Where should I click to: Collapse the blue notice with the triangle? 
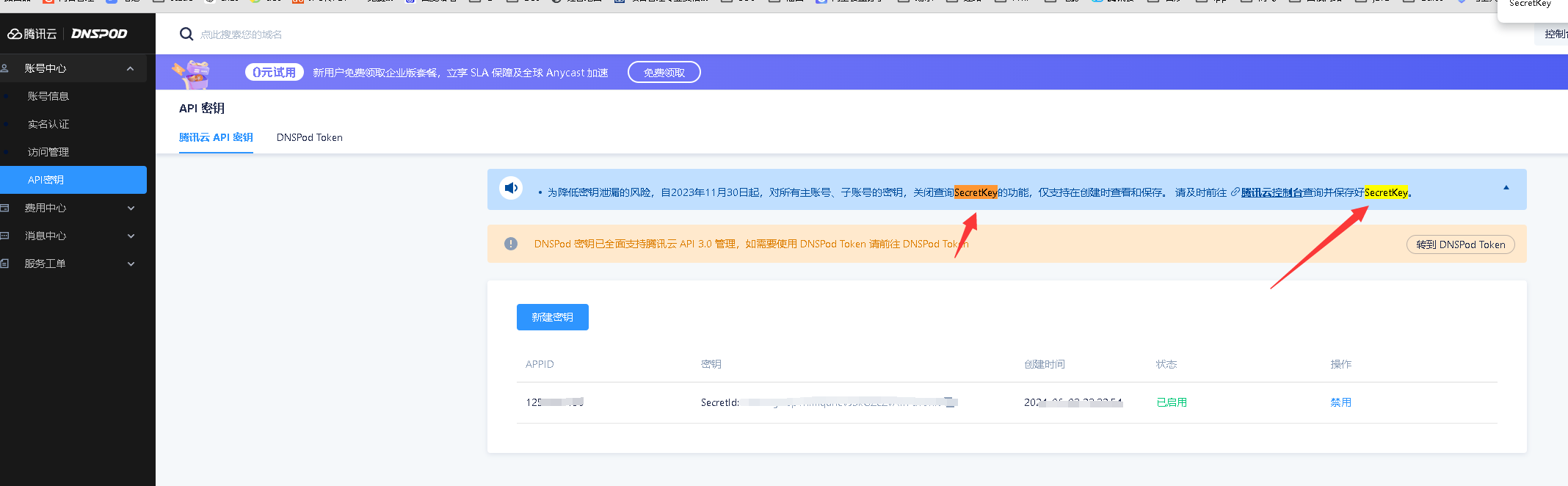(x=1506, y=188)
